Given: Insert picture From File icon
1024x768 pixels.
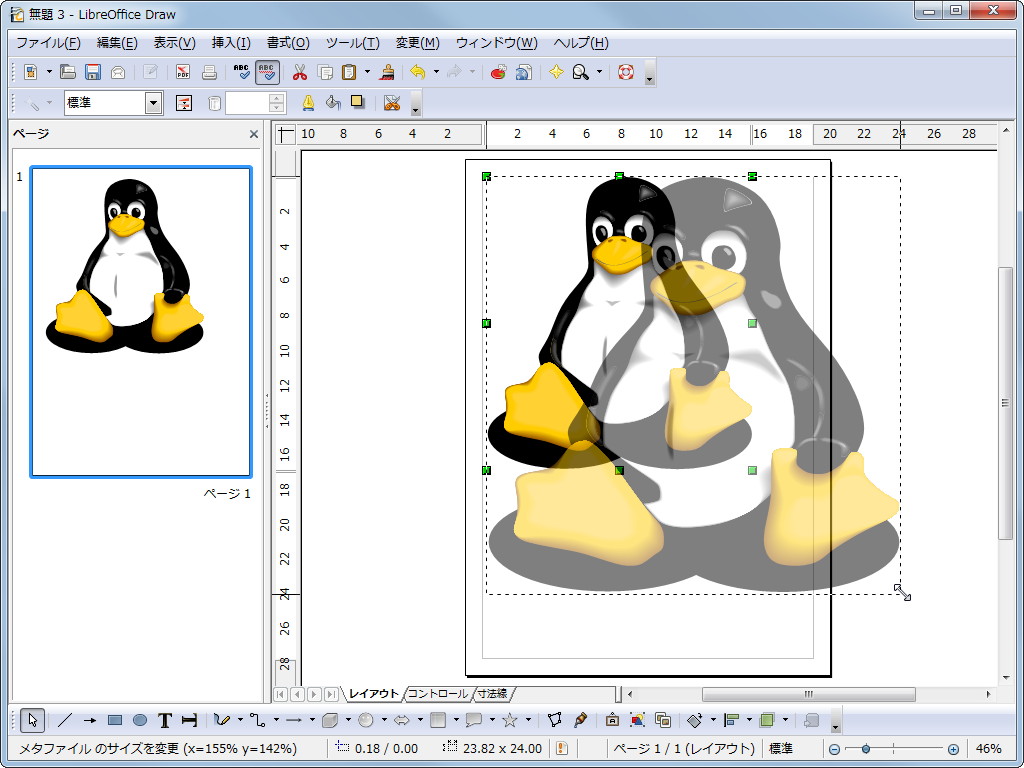Looking at the screenshot, I should pos(637,720).
